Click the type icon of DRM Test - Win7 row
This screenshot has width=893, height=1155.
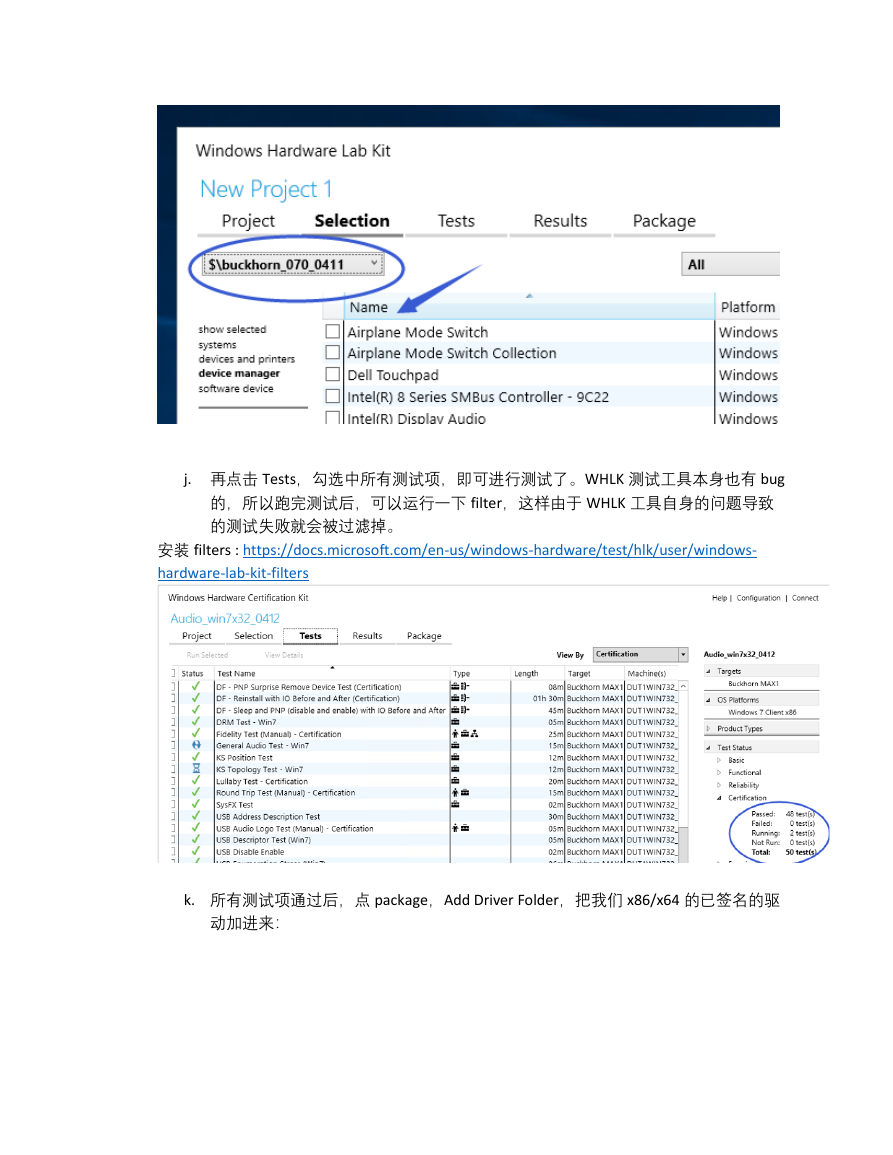coord(455,722)
